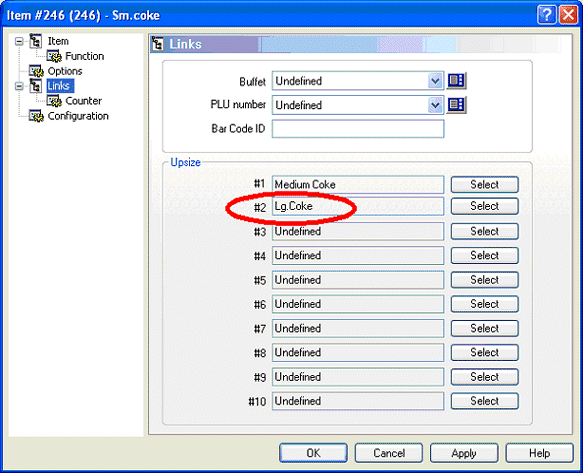Select the Counter tree label
The height and width of the screenshot is (473, 583).
83,101
